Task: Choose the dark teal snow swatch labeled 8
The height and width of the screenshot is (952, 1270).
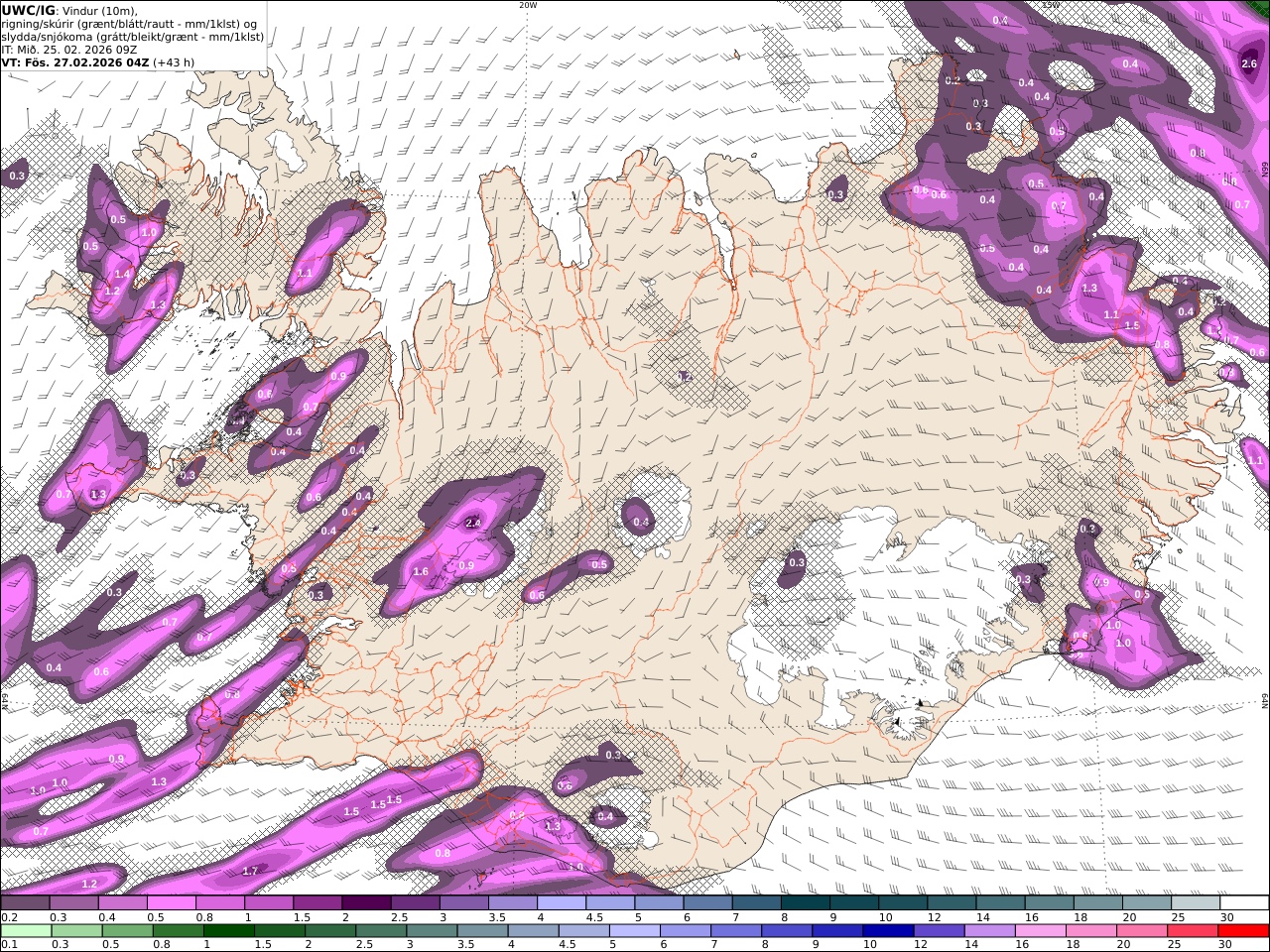Action: (805, 903)
